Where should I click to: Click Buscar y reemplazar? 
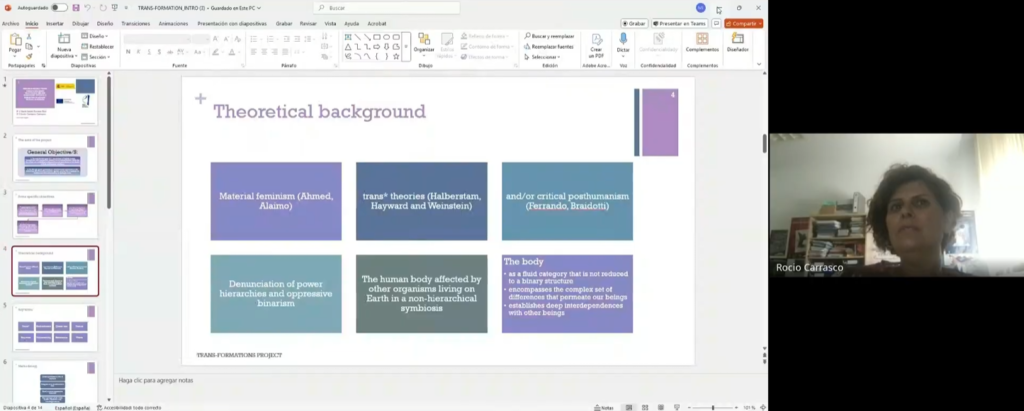(549, 36)
